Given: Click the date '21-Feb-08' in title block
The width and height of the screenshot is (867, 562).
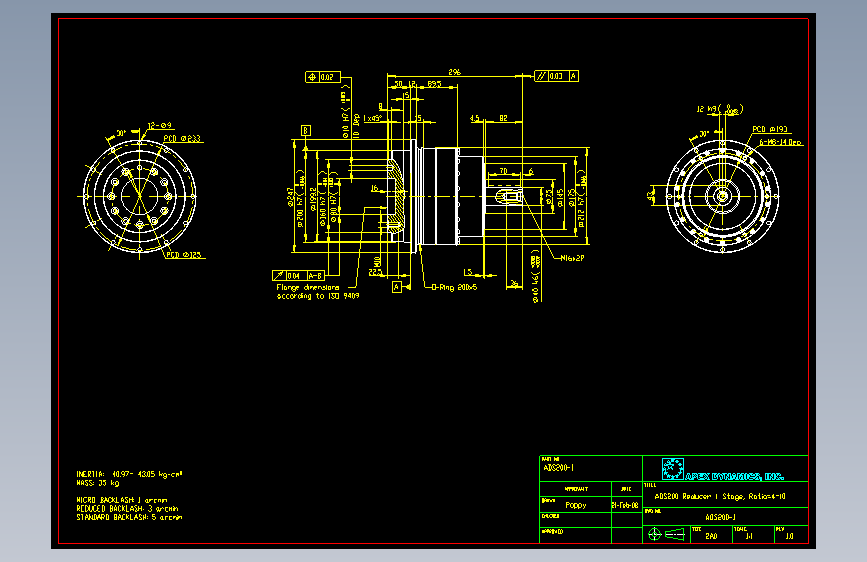Looking at the screenshot, I should pos(625,505).
